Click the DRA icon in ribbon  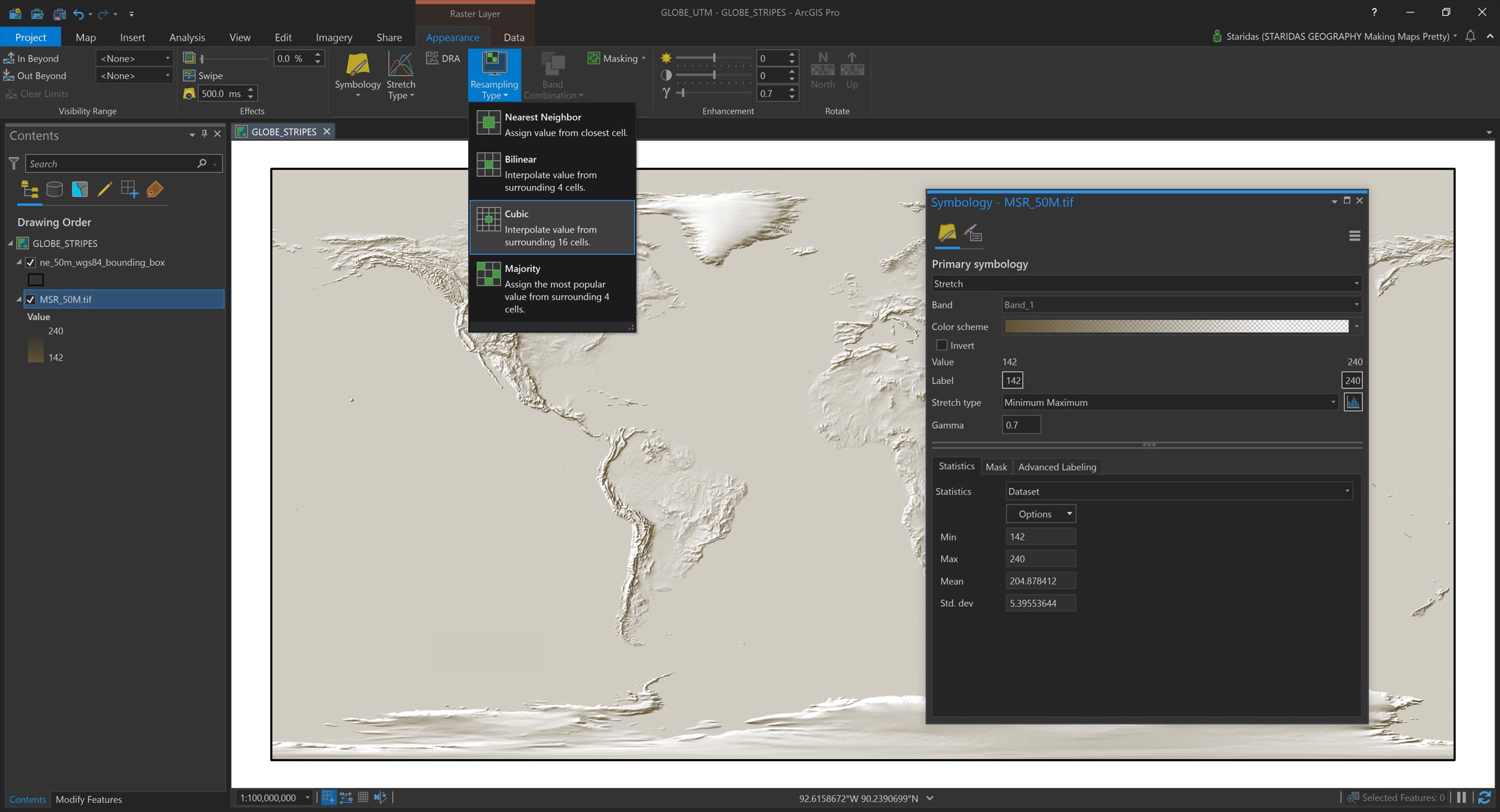[432, 58]
